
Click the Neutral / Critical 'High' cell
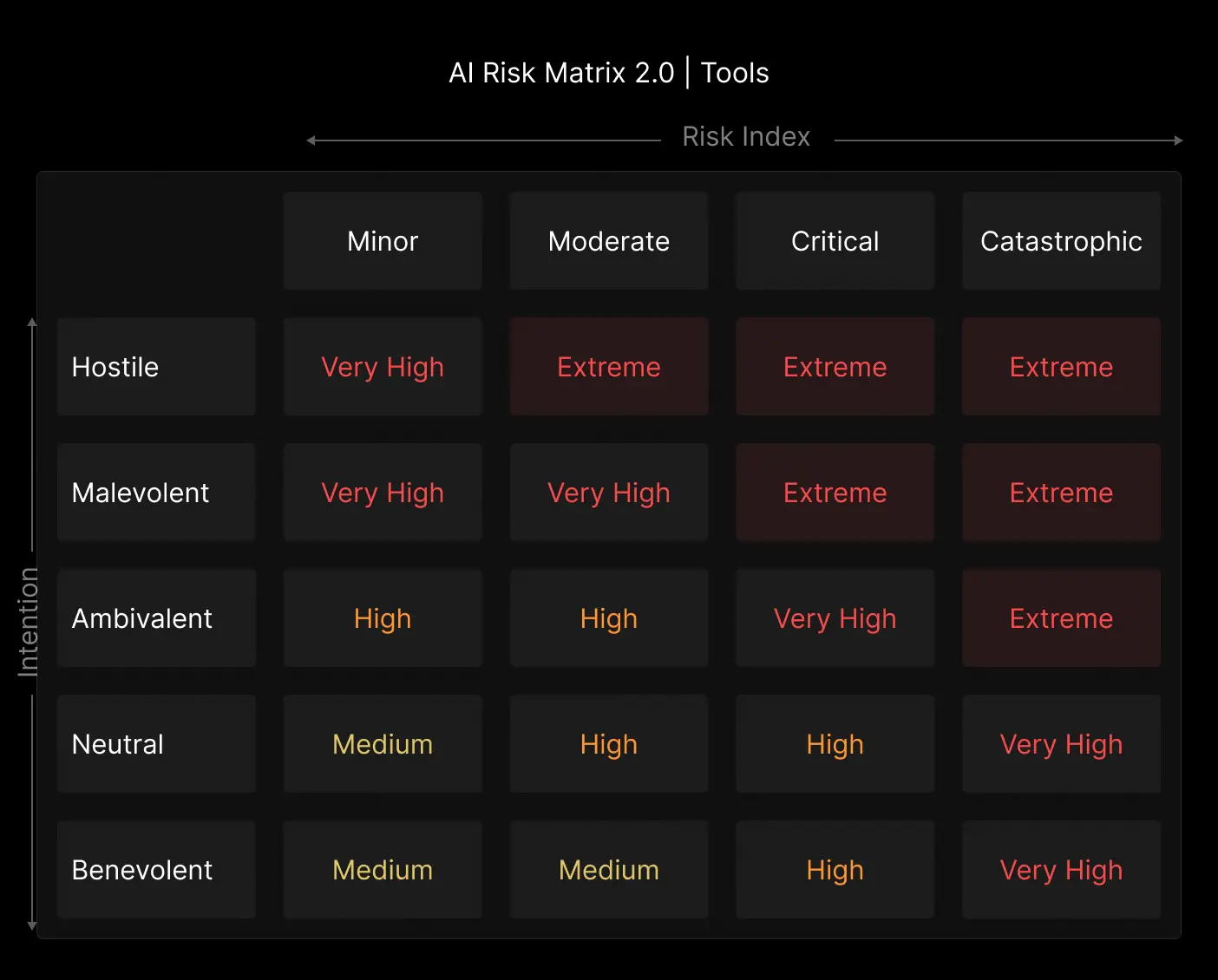pyautogui.click(x=835, y=744)
